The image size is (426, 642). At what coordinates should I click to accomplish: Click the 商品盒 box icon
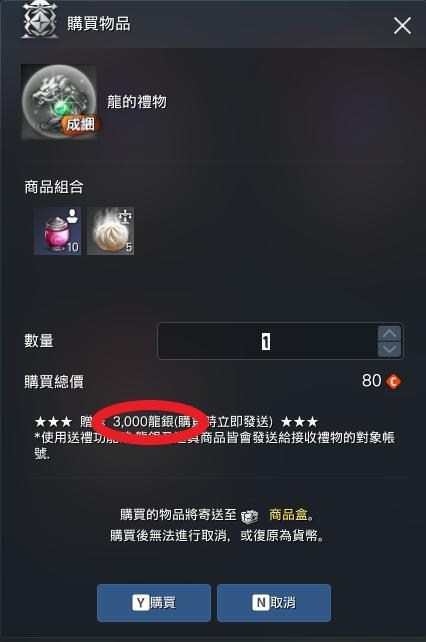click(249, 516)
